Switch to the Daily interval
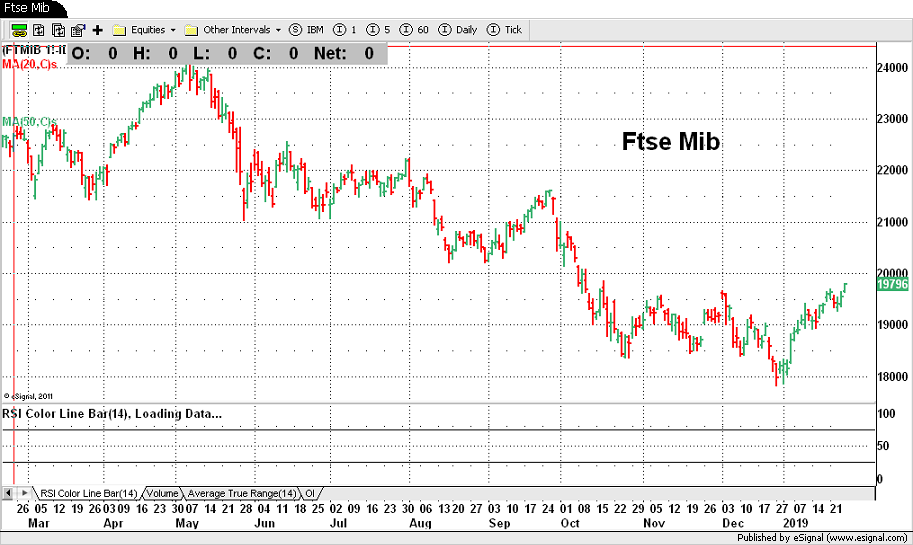913x545 pixels. tap(458, 30)
